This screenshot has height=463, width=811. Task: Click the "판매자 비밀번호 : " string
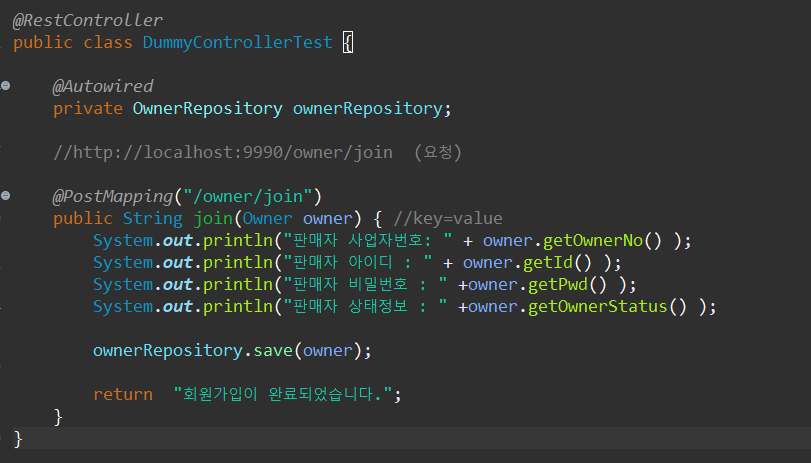pyautogui.click(x=365, y=285)
